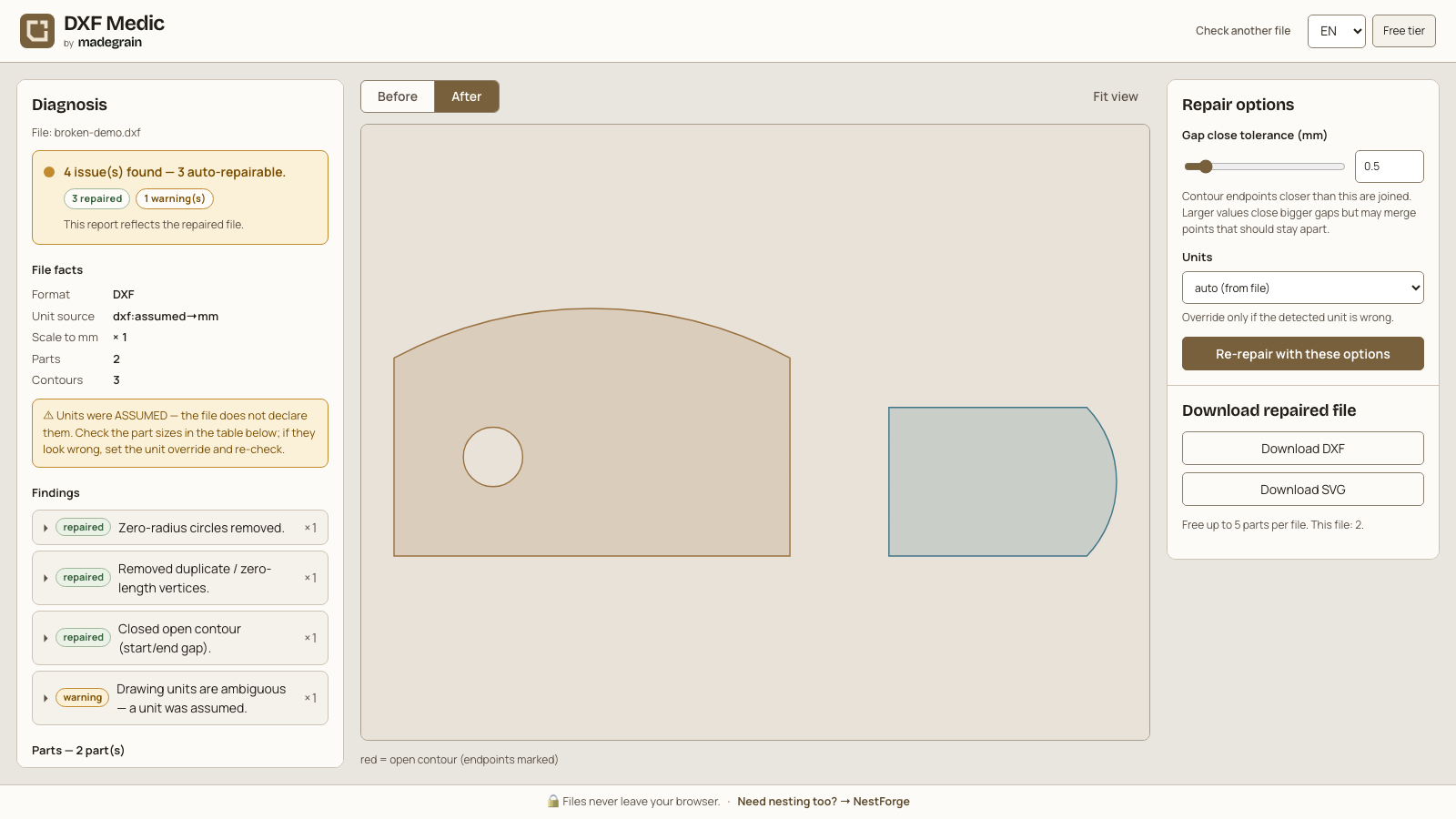Click the gap close tolerance slider
1456x819 pixels.
(x=1265, y=167)
